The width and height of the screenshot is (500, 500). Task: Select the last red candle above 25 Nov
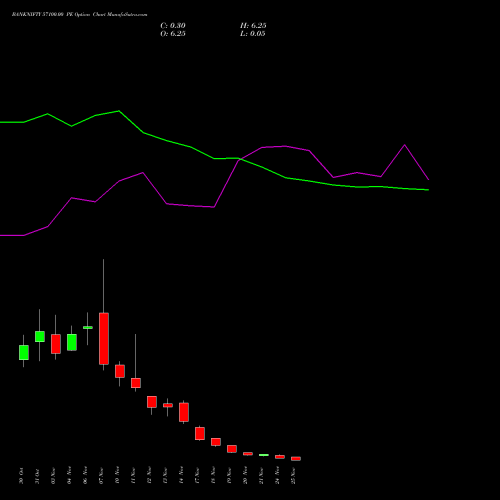pos(296,459)
